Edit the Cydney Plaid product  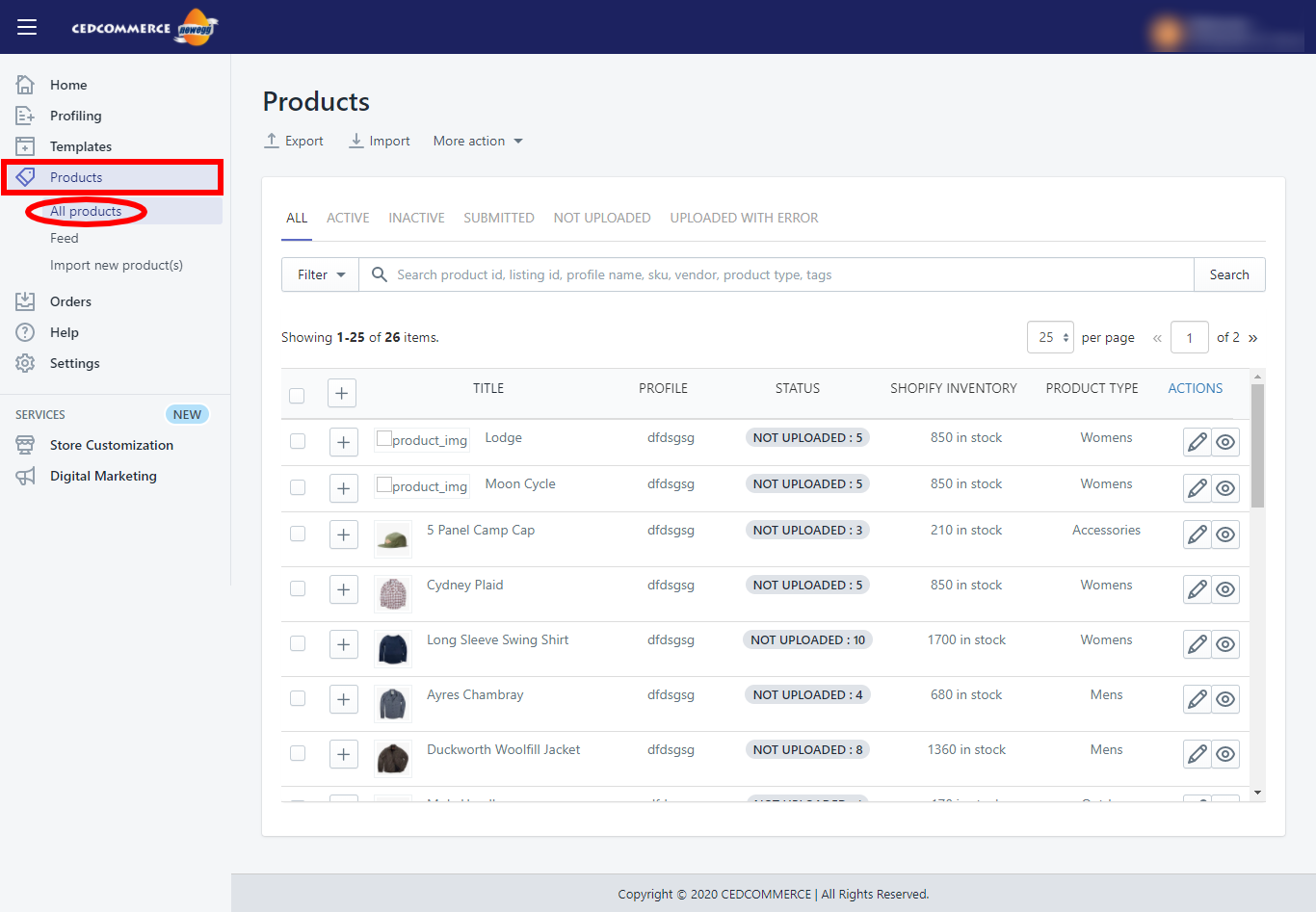click(1197, 589)
